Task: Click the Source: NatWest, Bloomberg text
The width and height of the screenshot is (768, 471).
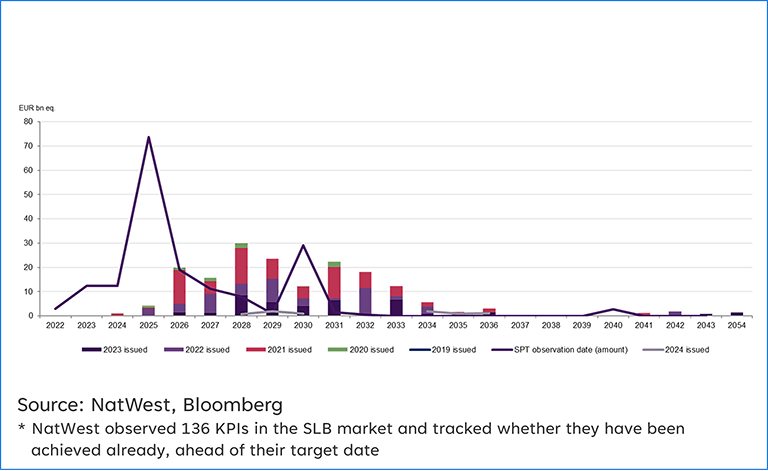Action: [149, 405]
